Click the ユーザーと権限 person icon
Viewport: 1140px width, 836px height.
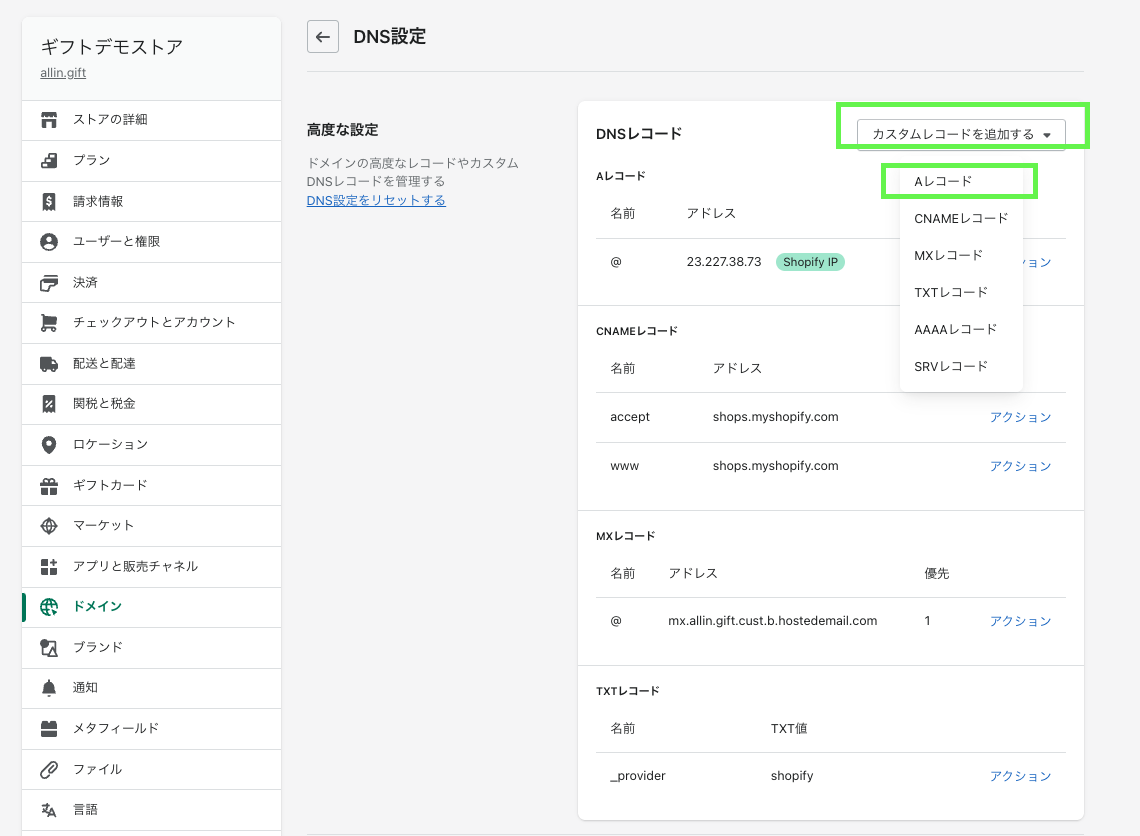[49, 242]
